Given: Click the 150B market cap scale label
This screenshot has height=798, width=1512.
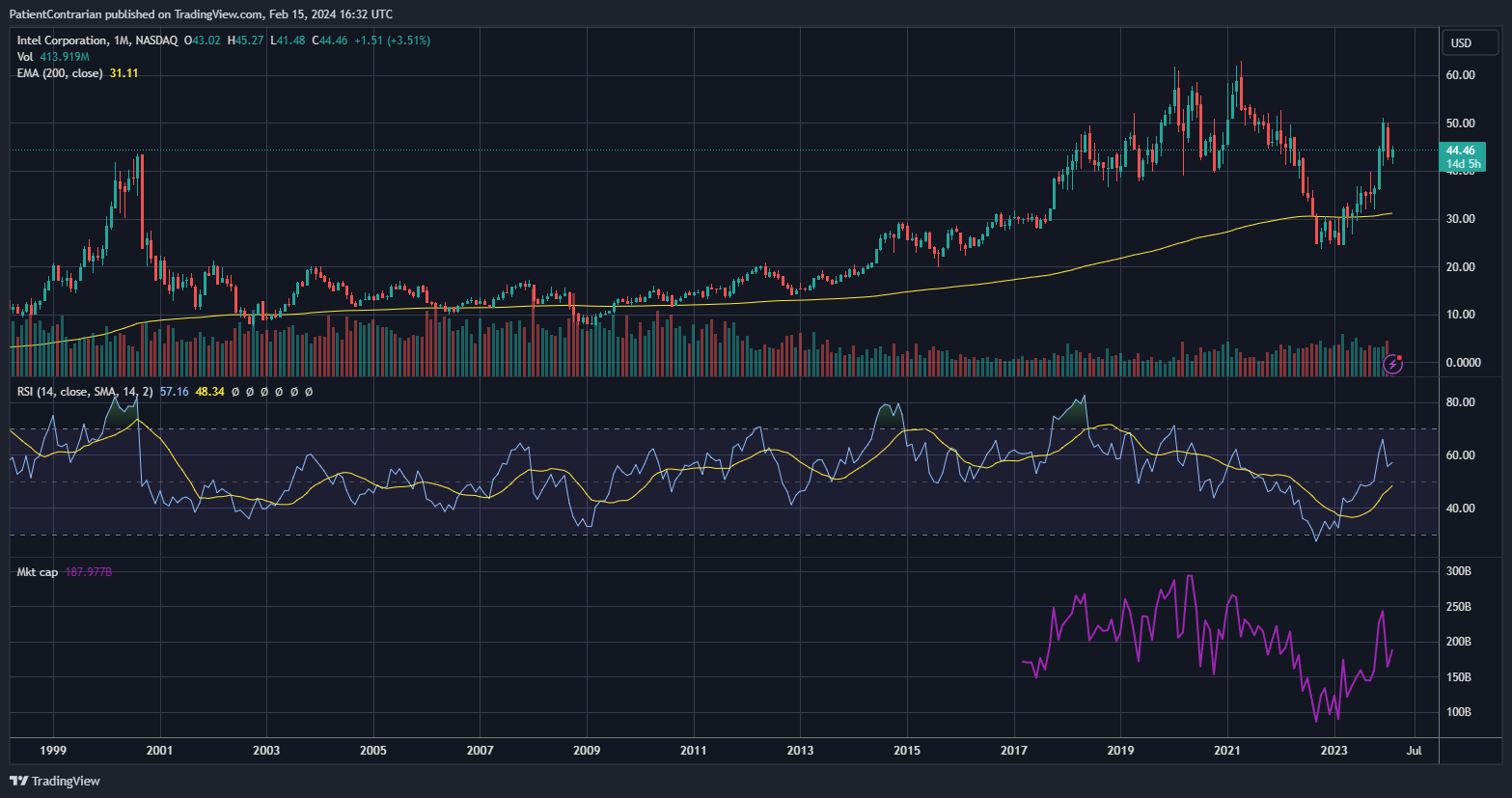Looking at the screenshot, I should [1458, 677].
